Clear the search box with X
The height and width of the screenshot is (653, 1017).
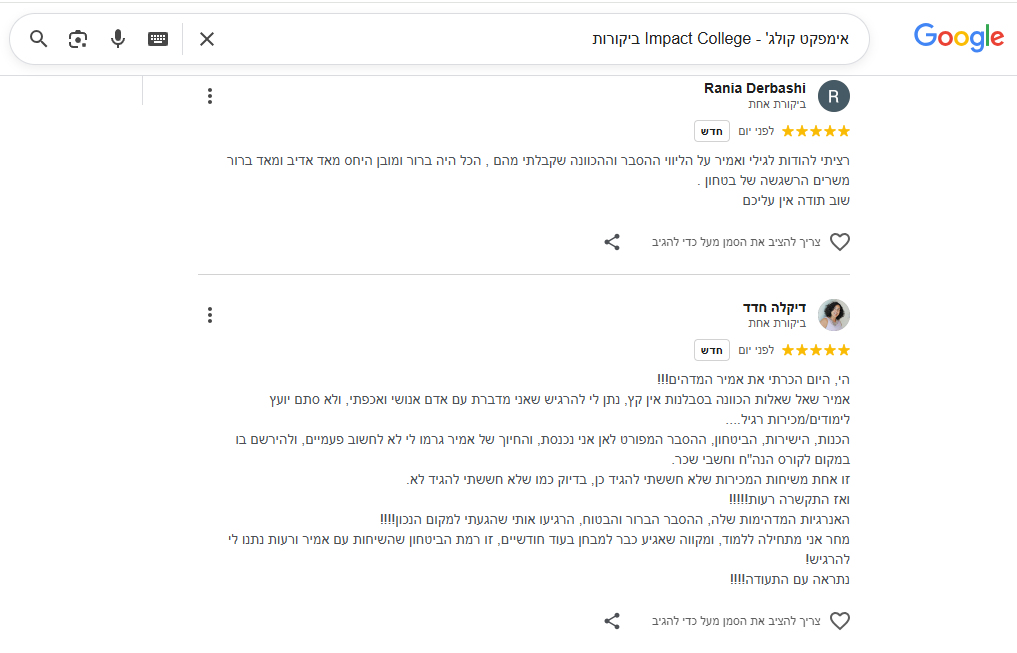point(207,39)
